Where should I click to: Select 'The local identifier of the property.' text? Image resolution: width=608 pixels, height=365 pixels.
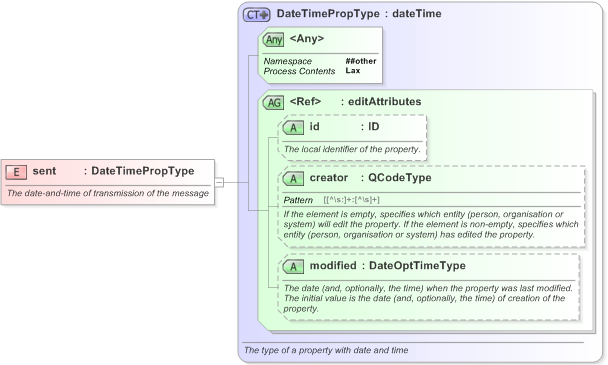(x=352, y=149)
